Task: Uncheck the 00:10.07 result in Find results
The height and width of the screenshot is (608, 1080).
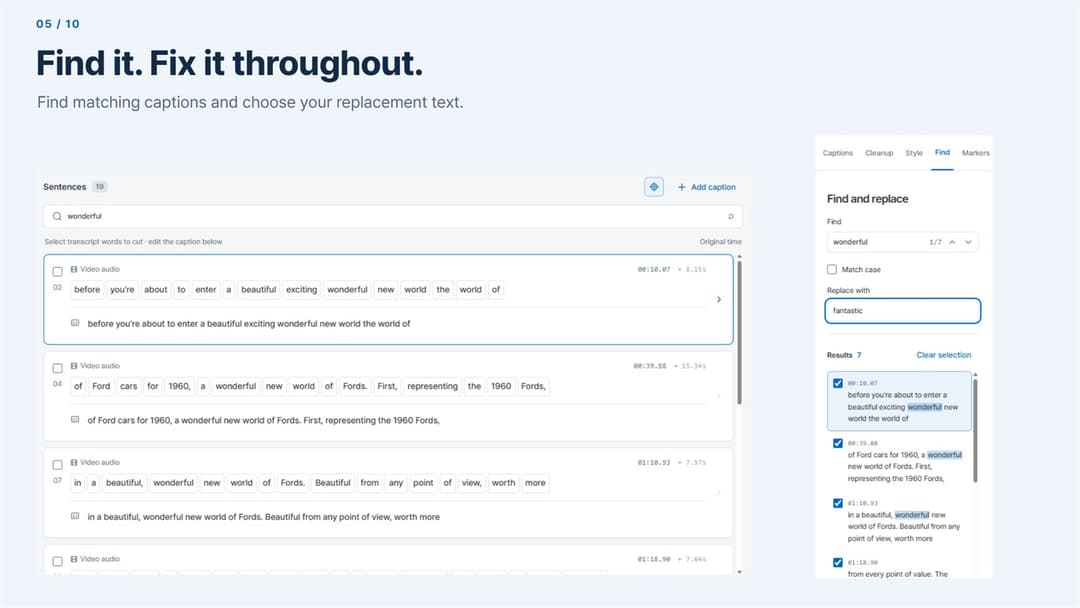Action: pos(838,383)
